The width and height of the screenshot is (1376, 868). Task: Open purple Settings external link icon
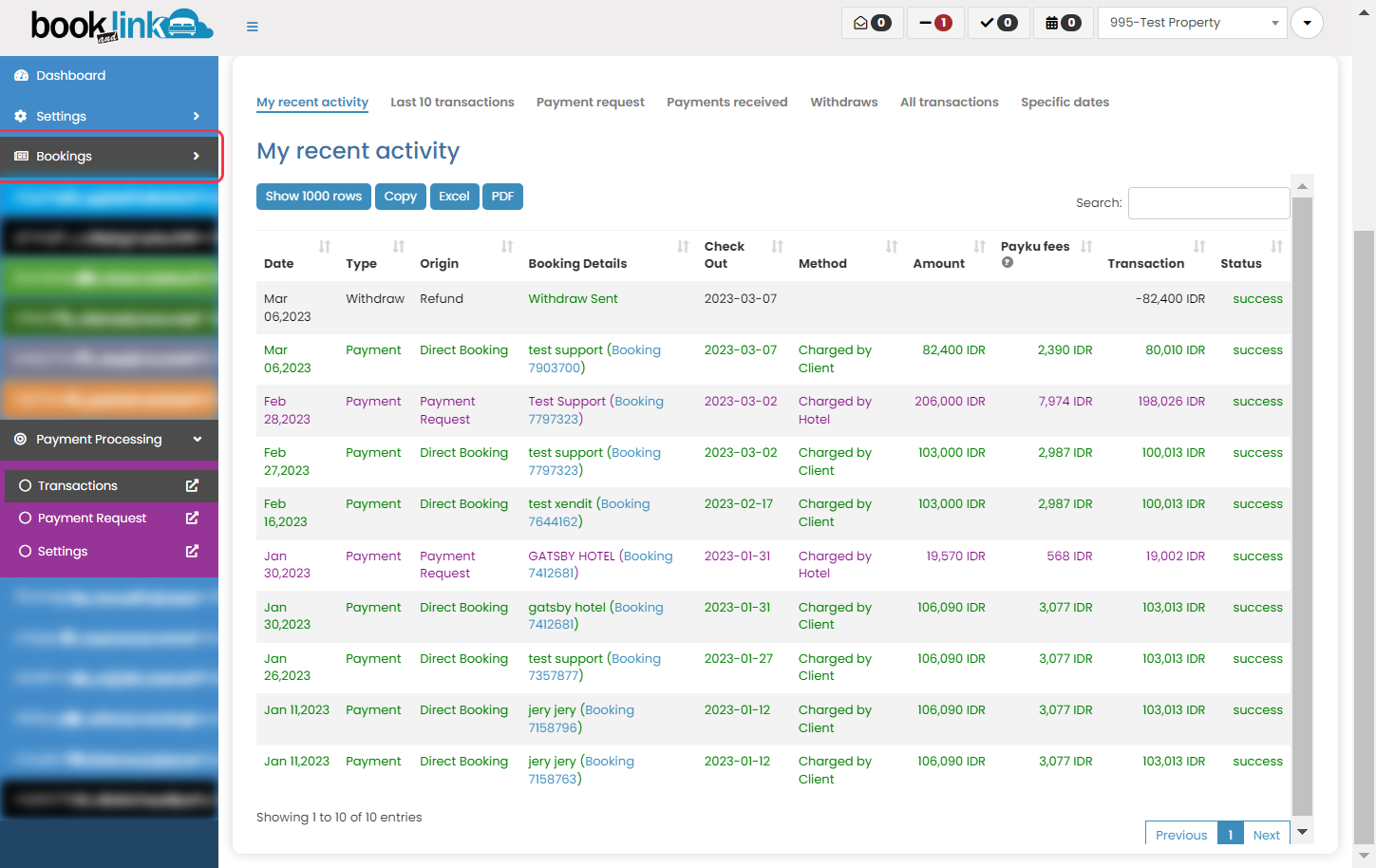[x=192, y=551]
